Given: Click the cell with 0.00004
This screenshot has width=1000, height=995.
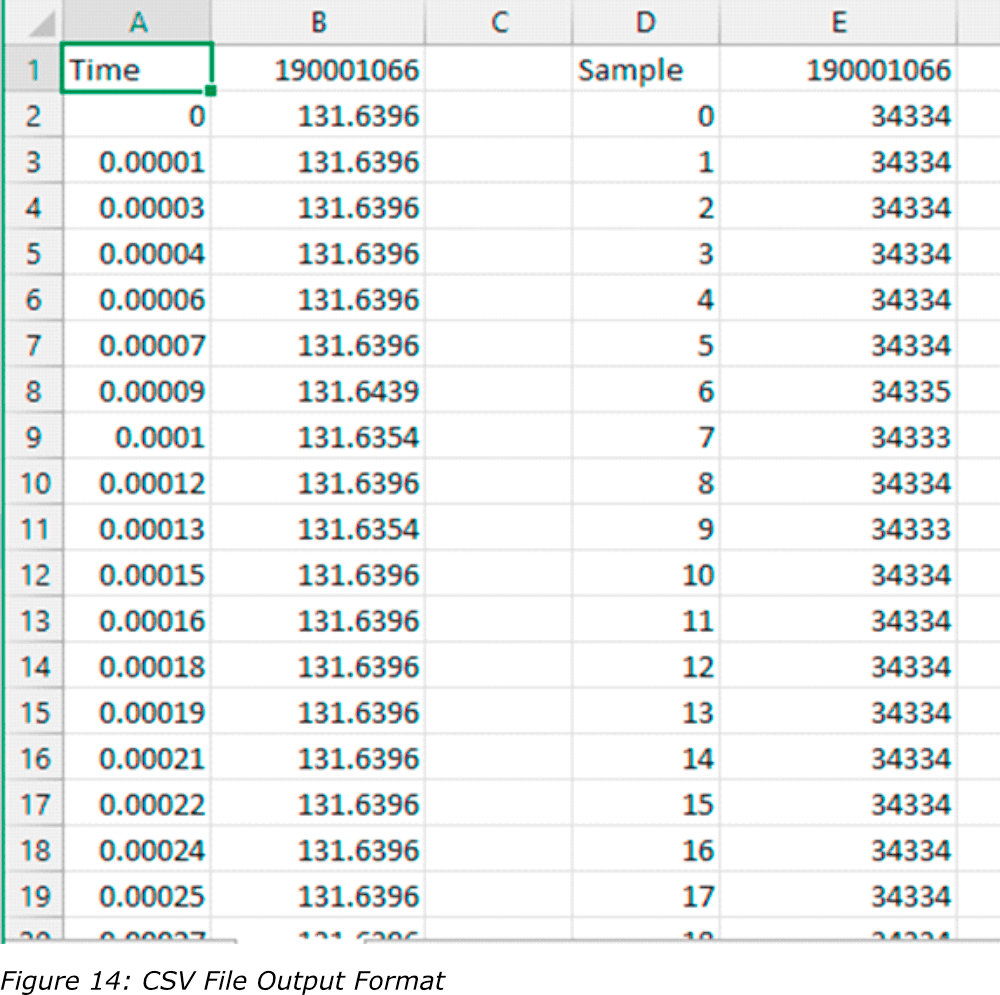Looking at the screenshot, I should pos(137,253).
